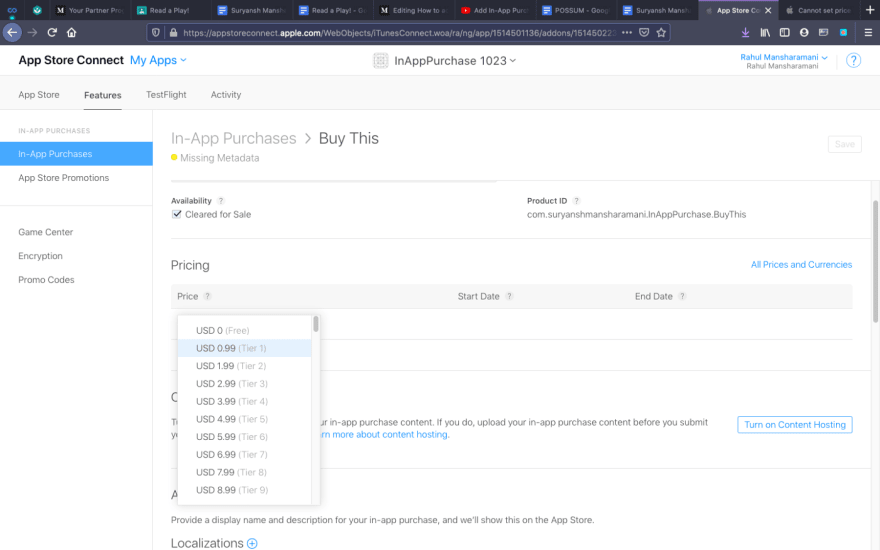Show help for Start Date

coord(509,296)
